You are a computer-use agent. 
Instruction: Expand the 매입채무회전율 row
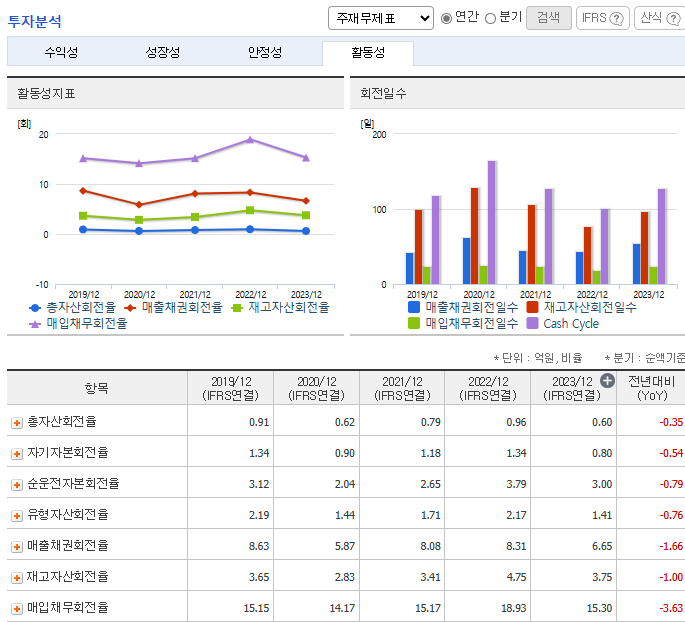pos(17,609)
